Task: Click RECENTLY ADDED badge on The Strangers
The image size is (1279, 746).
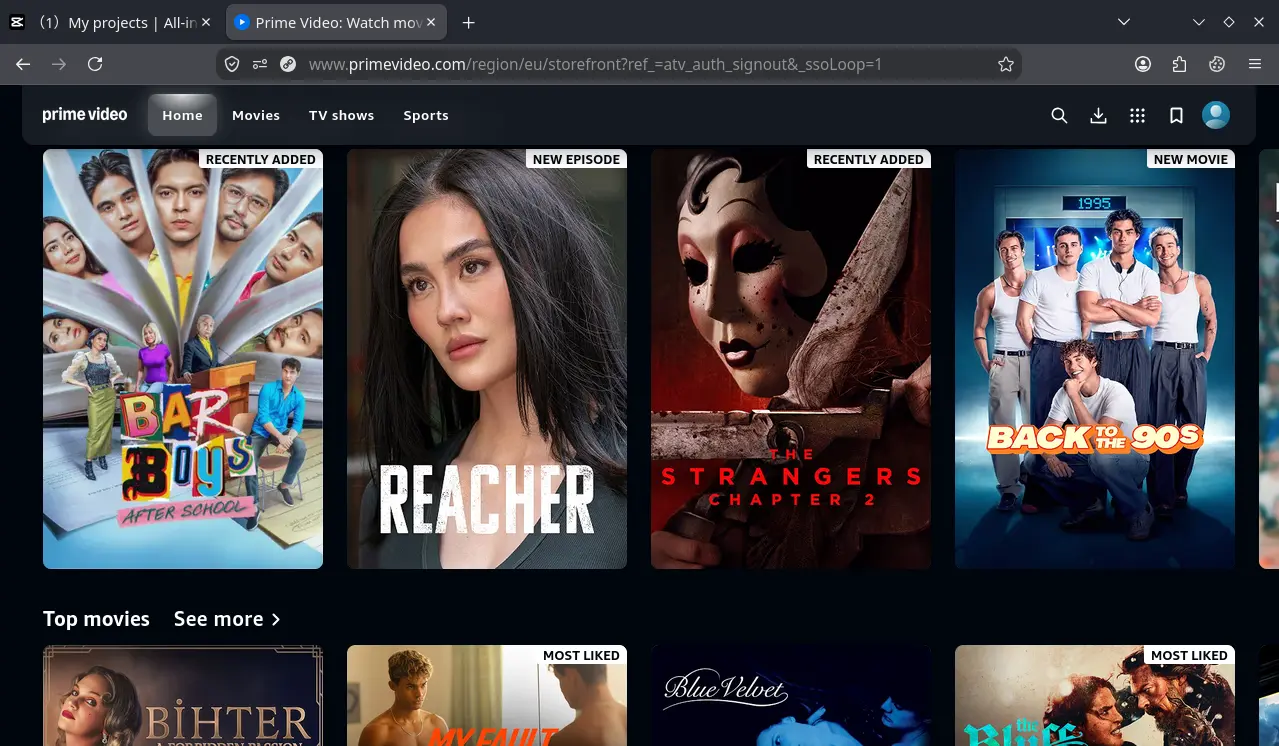Action: (868, 159)
